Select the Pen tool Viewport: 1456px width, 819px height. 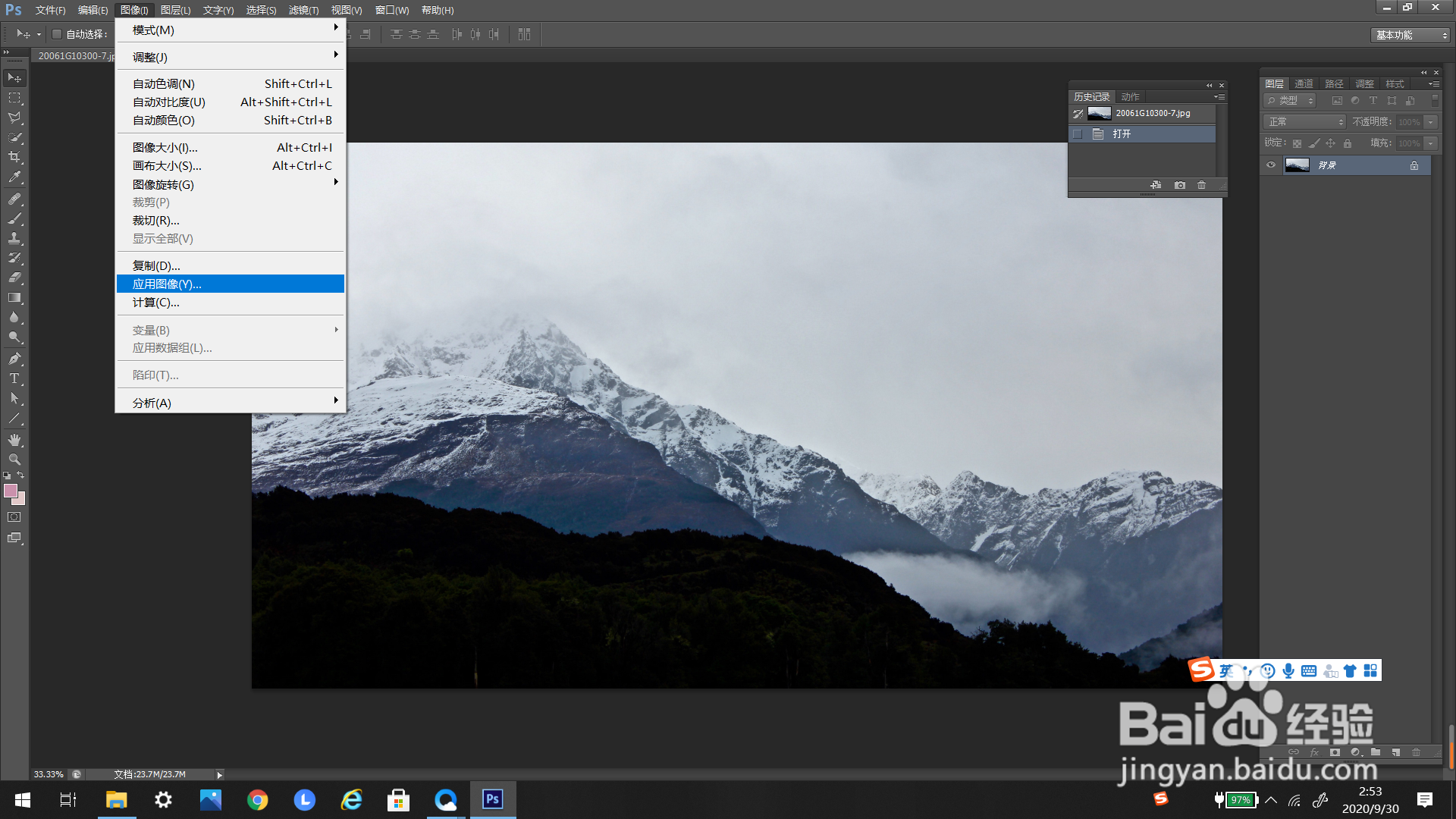[x=14, y=359]
